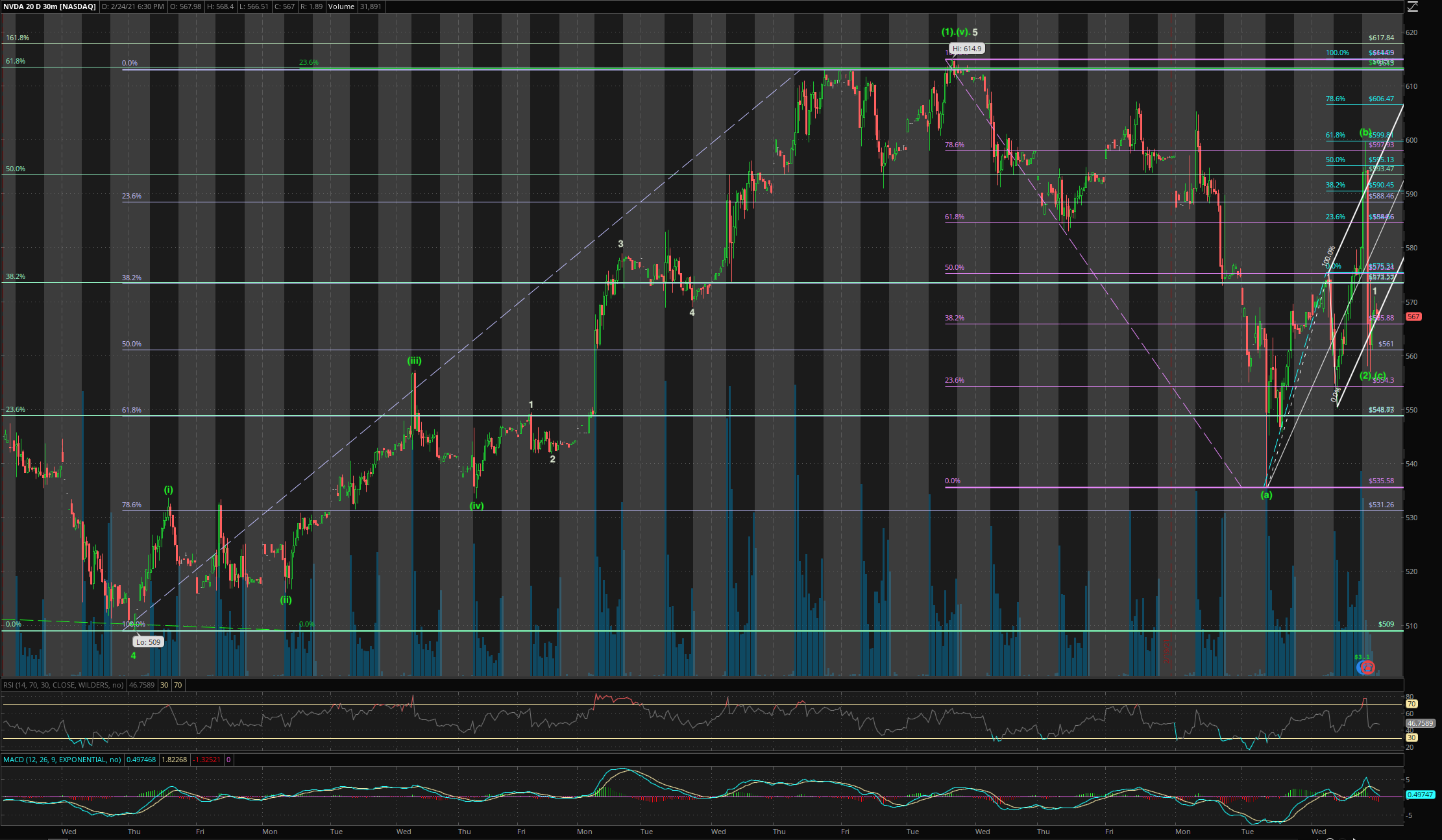Click the horizontal scrollbar thumb at bottom-left
This screenshot has height=840, width=1442.
coord(58,838)
